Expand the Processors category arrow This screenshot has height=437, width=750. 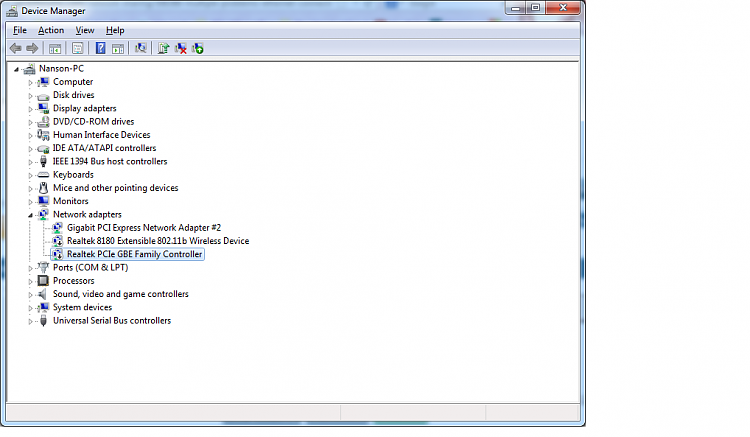coord(30,282)
